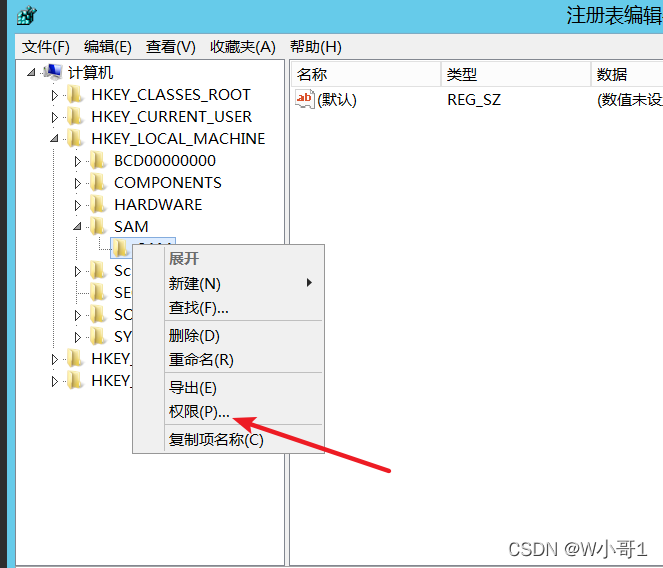Viewport: 663px width, 568px height.
Task: Choose 导出(E) in the context menu
Action: (244, 388)
